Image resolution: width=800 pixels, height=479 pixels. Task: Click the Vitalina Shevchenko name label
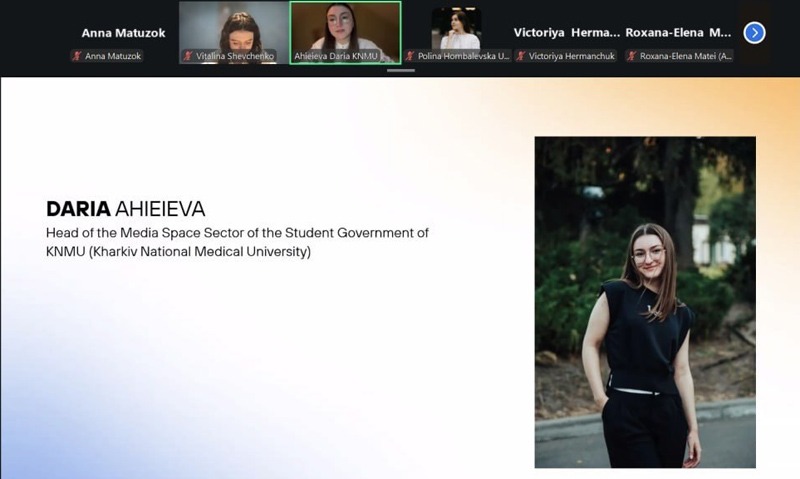pos(235,56)
